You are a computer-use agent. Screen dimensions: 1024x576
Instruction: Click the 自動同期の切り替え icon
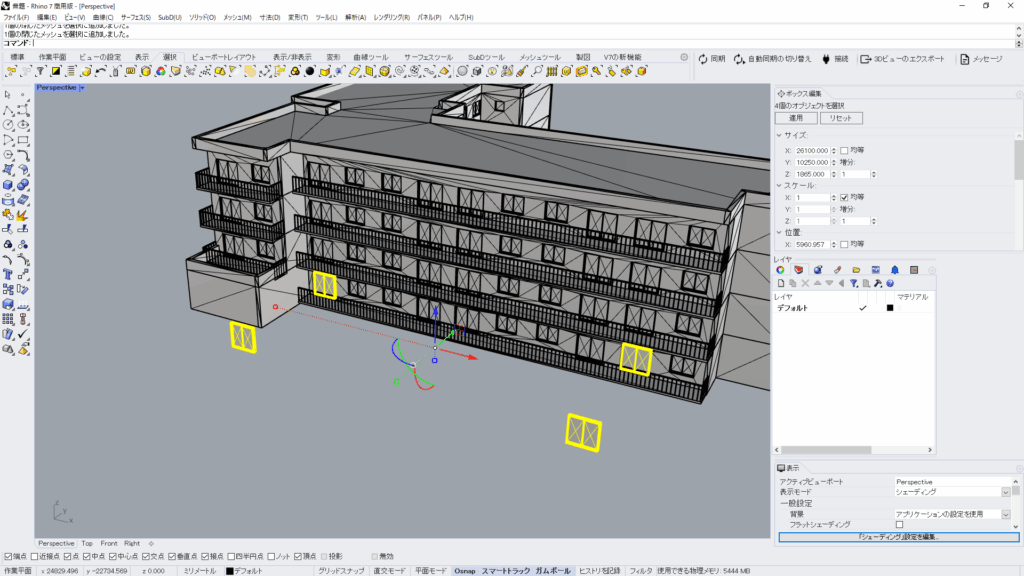(x=739, y=59)
